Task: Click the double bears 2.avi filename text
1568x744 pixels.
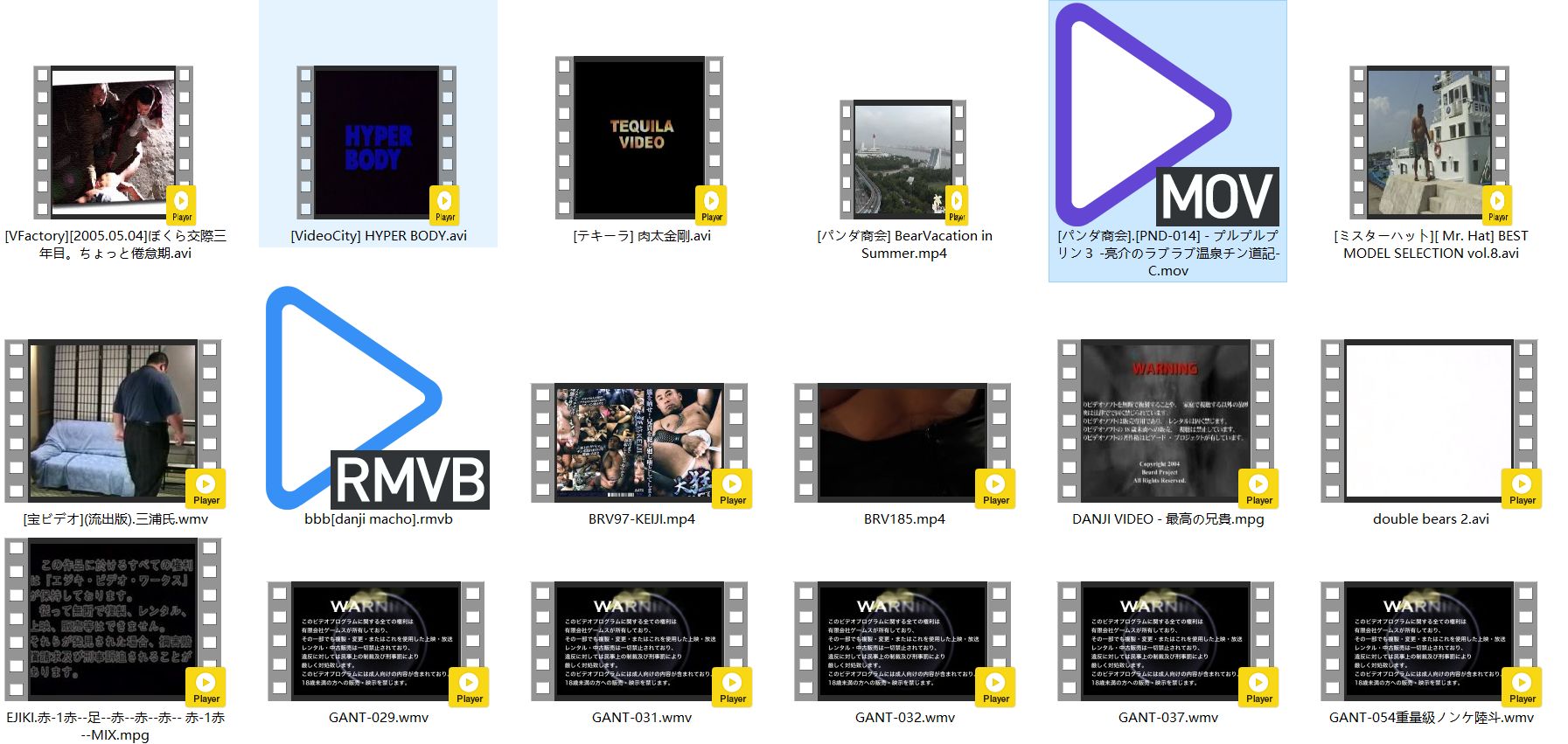Action: coord(1431,519)
